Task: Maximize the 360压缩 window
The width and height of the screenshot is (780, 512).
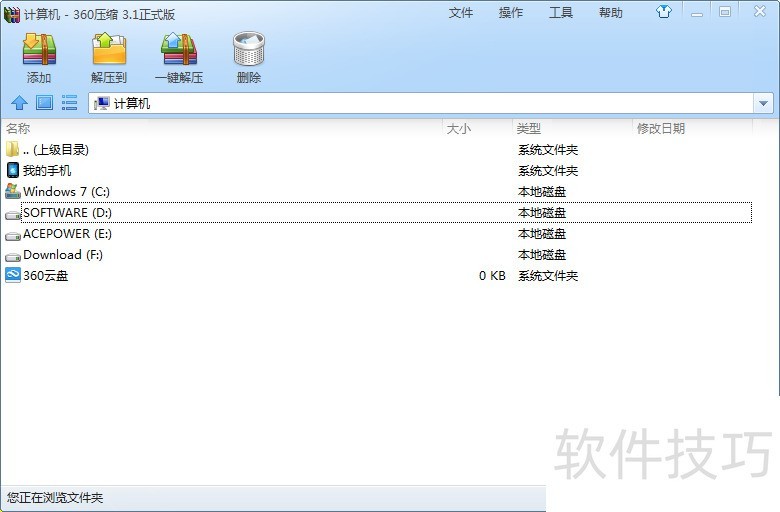Action: point(725,12)
